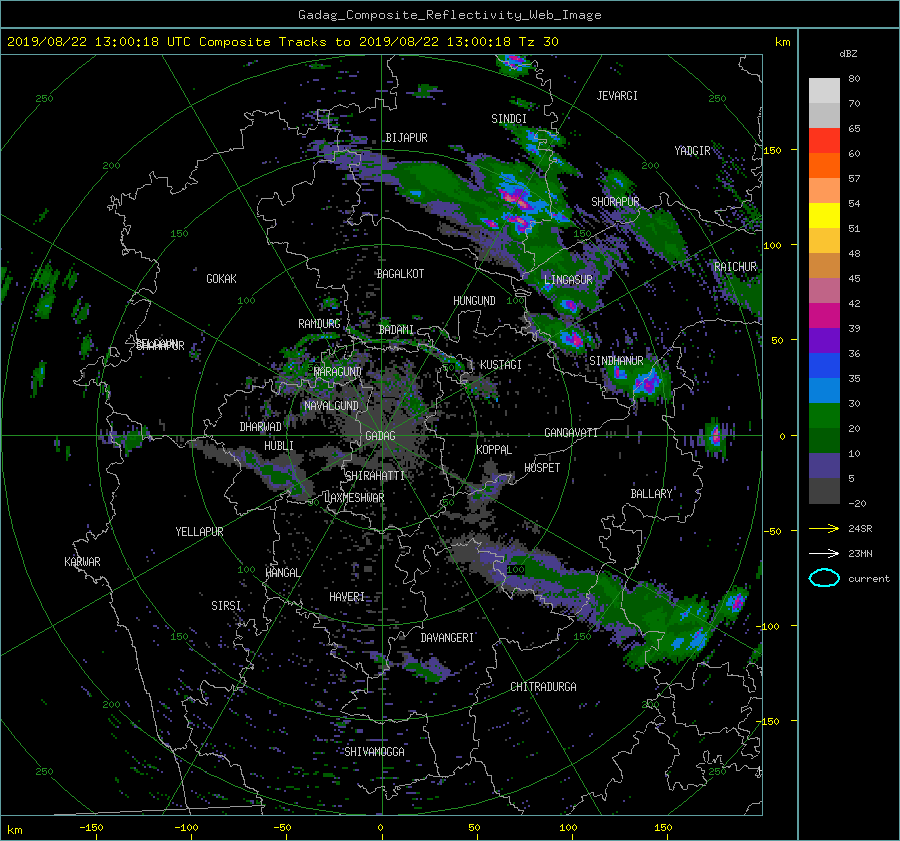Select the HUBLI city label
Viewport: 900px width, 841px height.
coord(278,446)
